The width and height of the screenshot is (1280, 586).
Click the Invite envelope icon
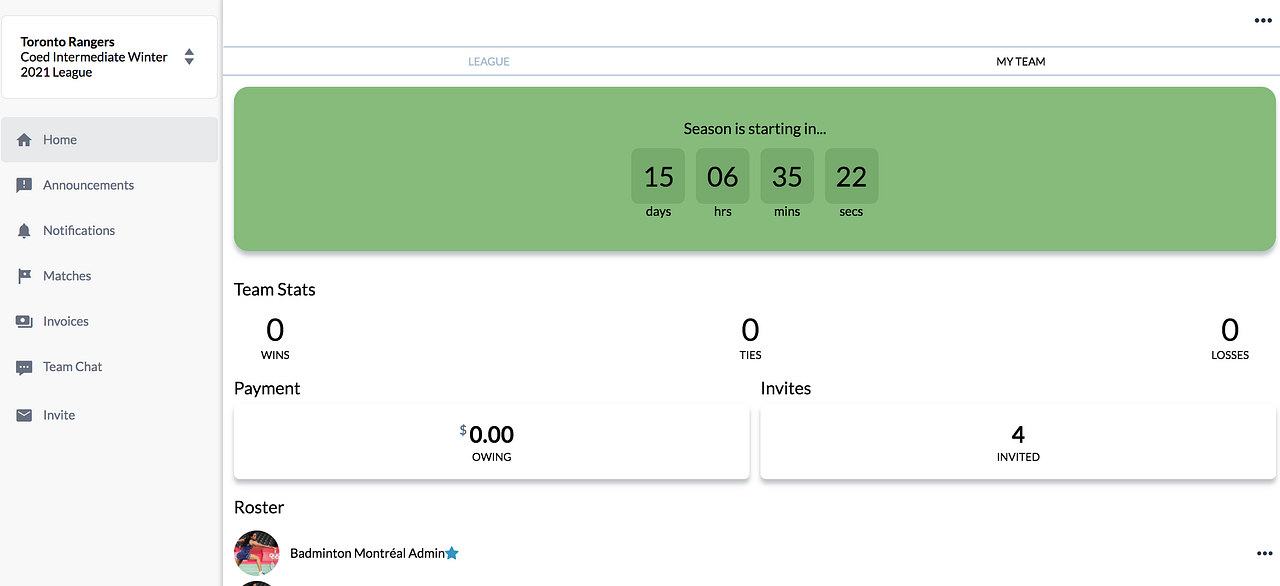[25, 415]
